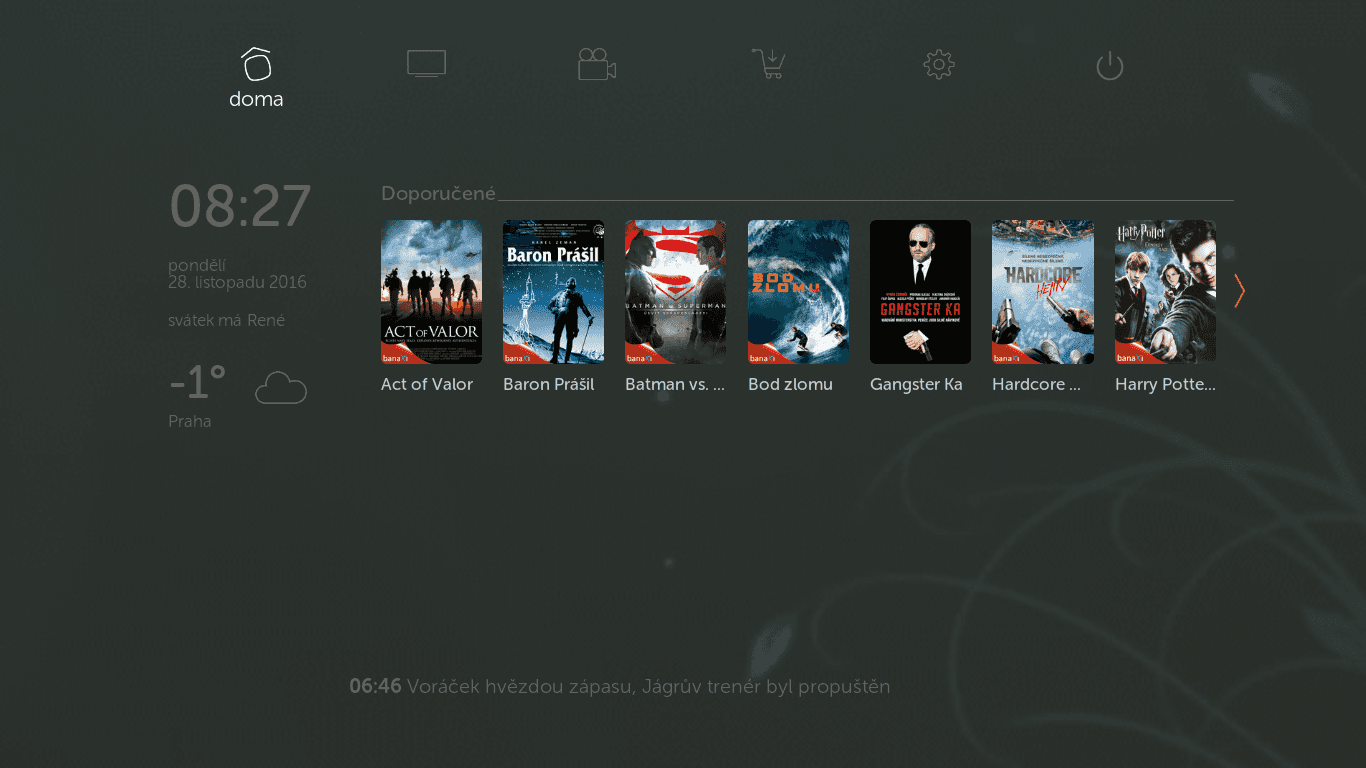Click the Hardcore Henry title text
The width and height of the screenshot is (1366, 768).
1035,384
